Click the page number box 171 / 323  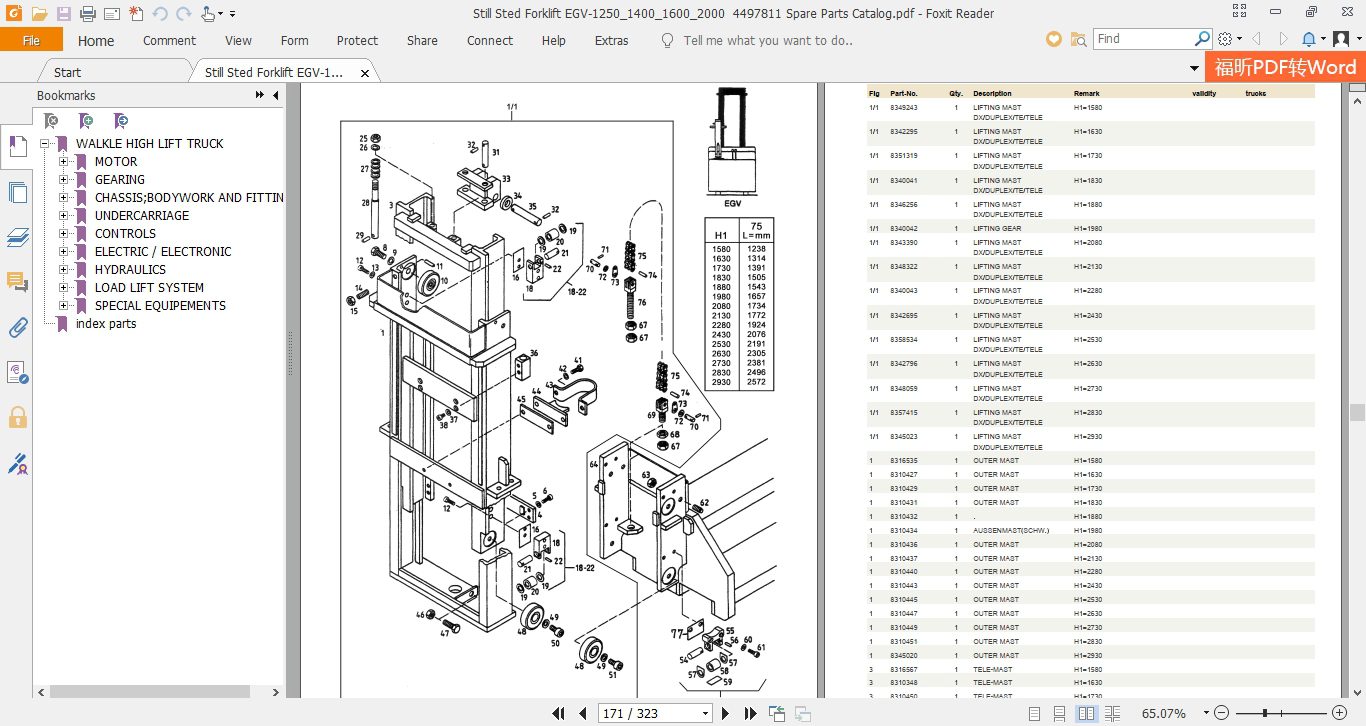(655, 714)
